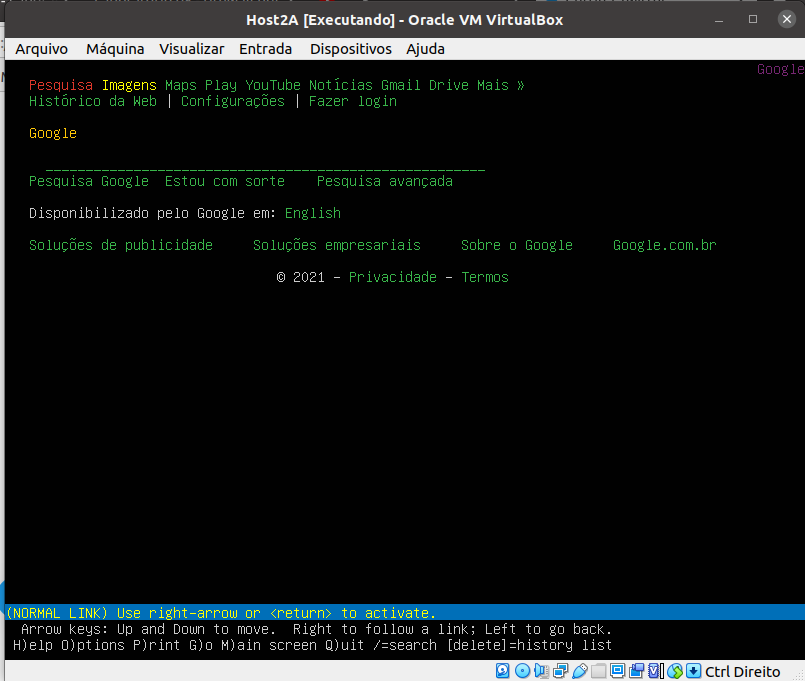
Task: Click the CPU virtualization V icon
Action: tap(656, 671)
